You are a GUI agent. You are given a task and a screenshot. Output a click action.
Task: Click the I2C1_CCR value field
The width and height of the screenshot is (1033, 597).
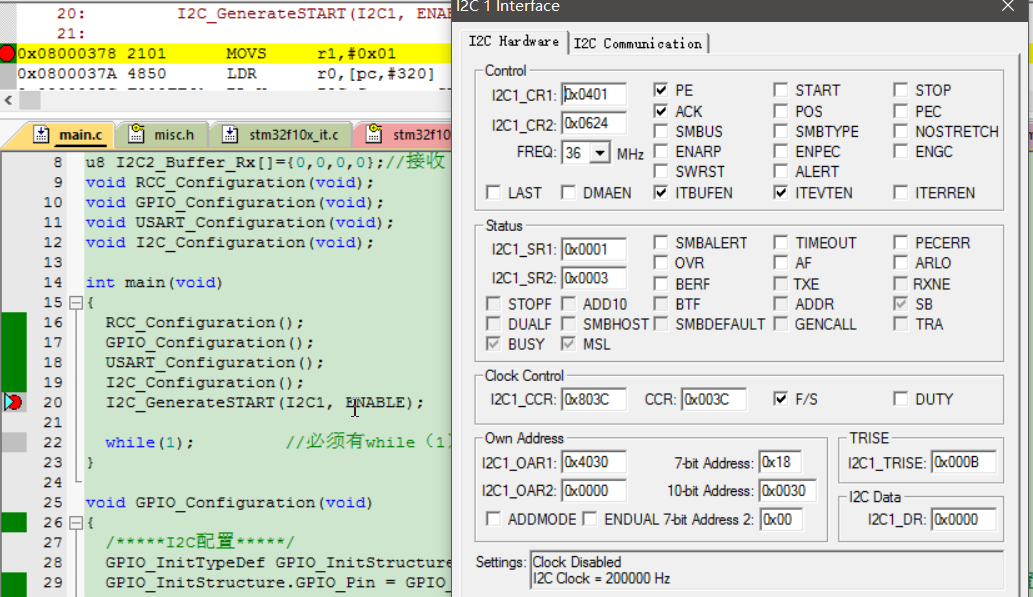pyautogui.click(x=594, y=399)
